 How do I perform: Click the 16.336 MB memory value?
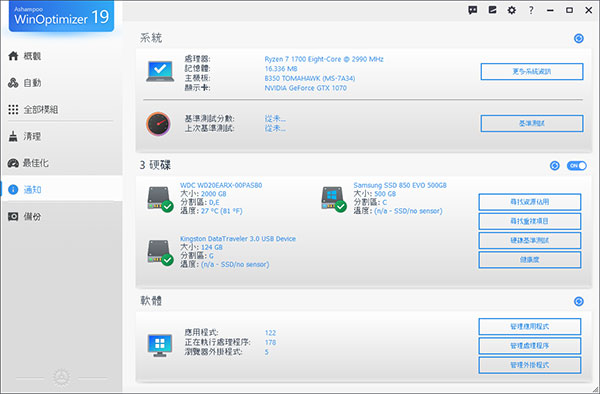pos(281,69)
